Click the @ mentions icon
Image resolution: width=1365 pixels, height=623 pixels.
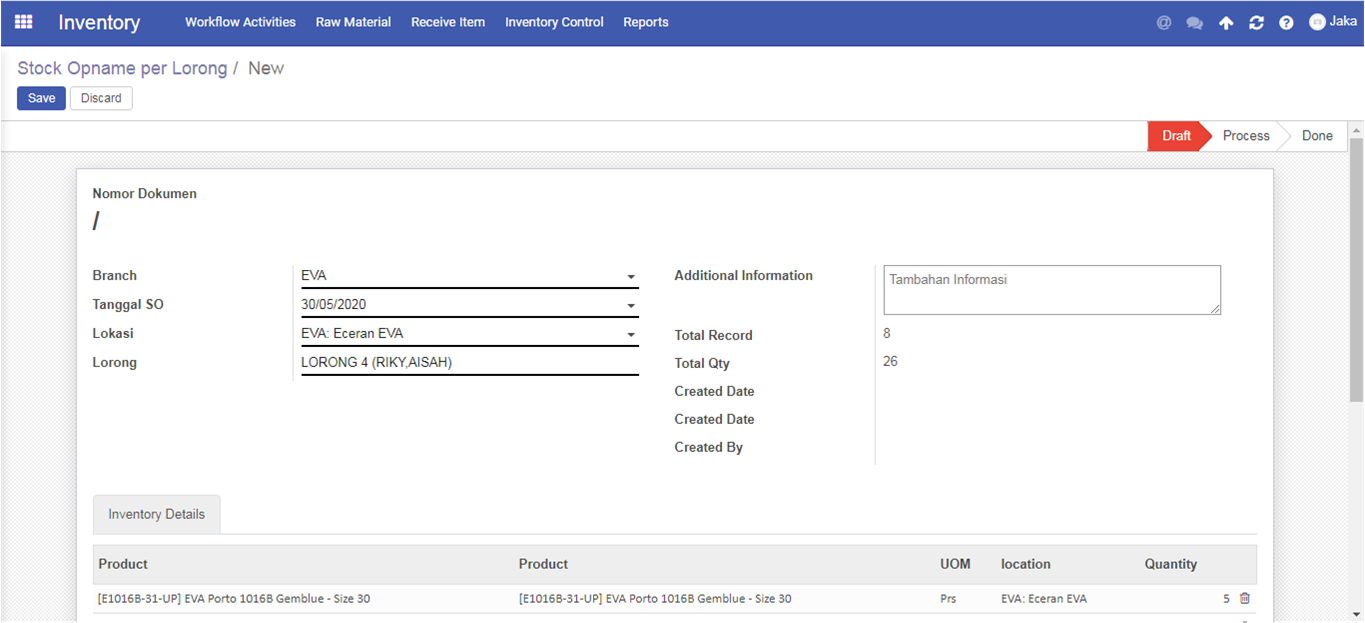tap(1164, 22)
